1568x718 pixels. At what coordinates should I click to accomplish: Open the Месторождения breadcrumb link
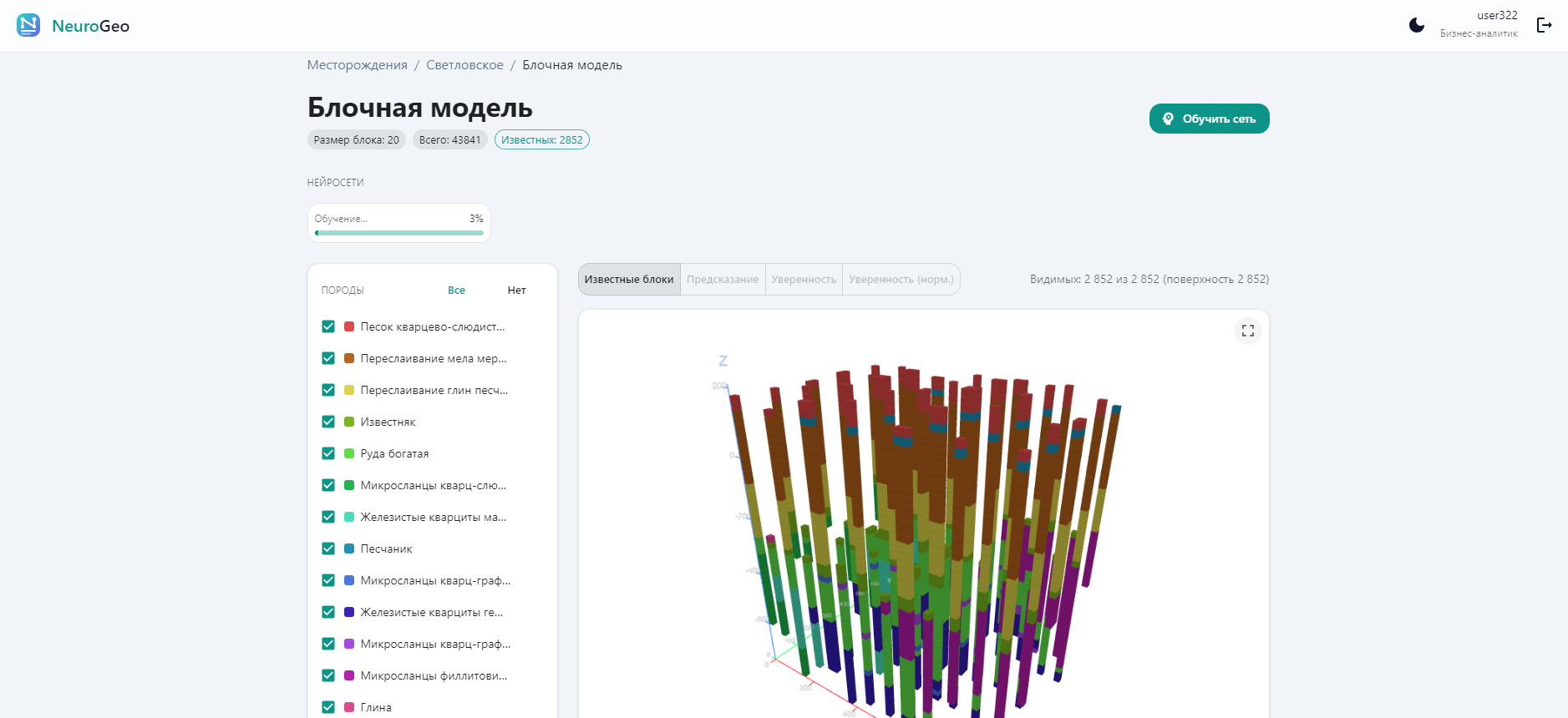357,65
